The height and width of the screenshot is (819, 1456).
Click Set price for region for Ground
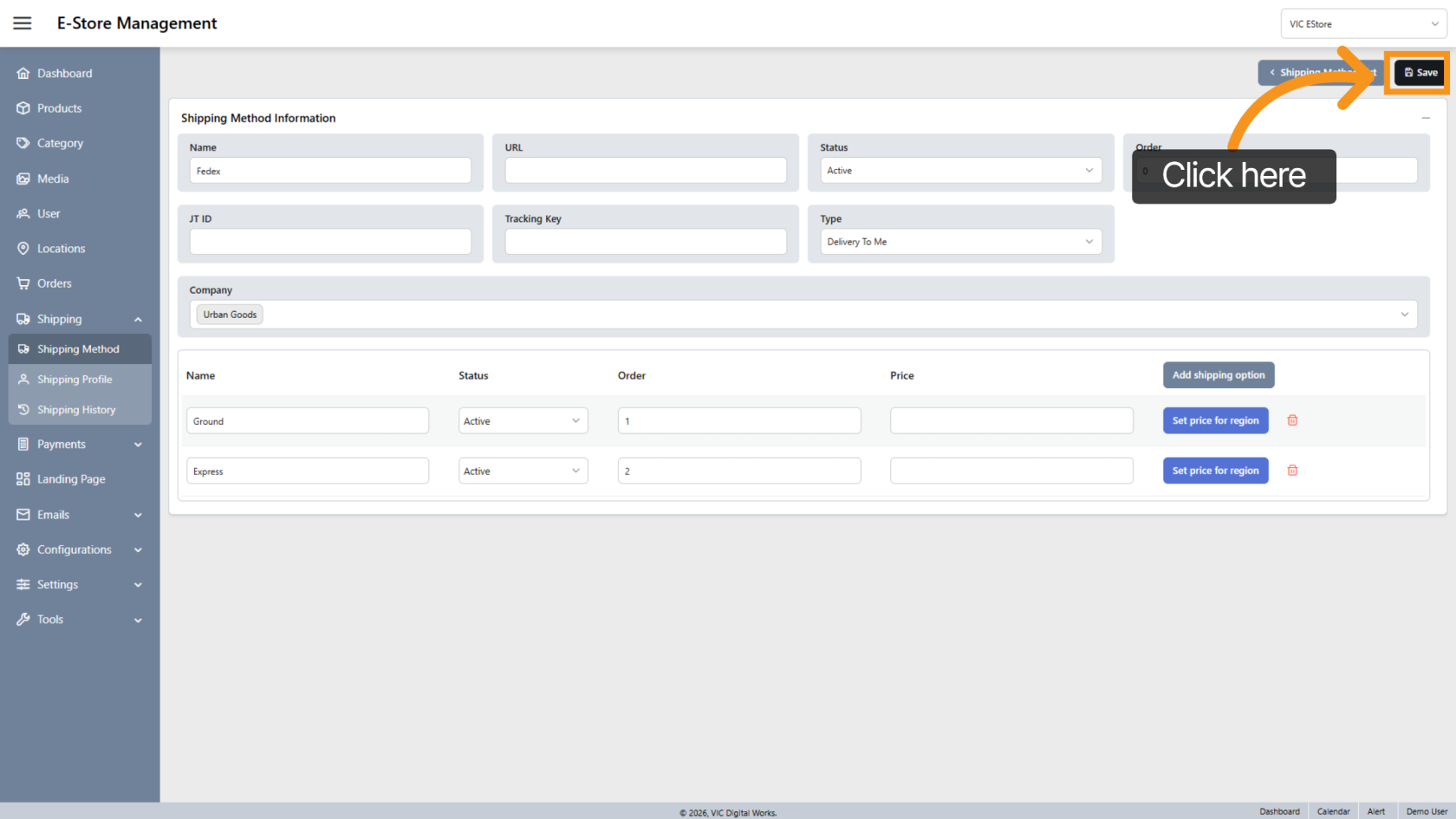1215,421
